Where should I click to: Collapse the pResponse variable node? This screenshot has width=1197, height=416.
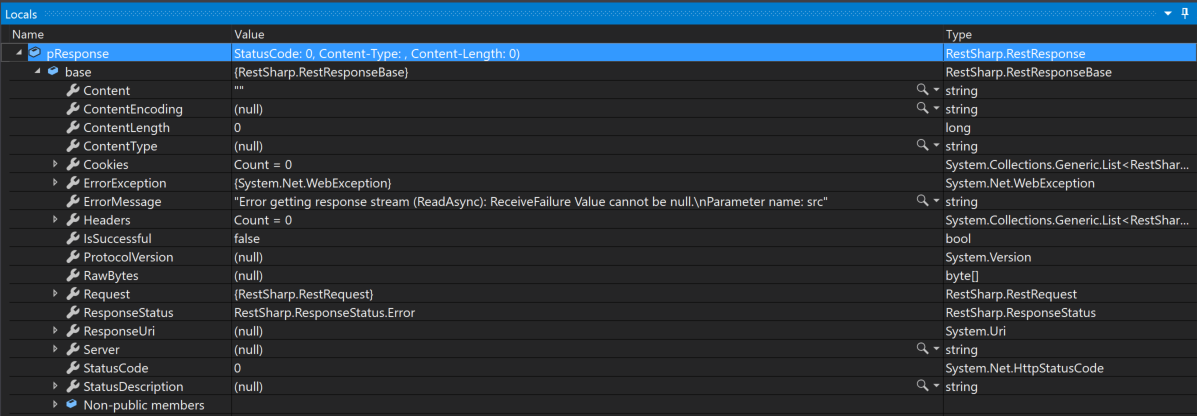click(18, 53)
